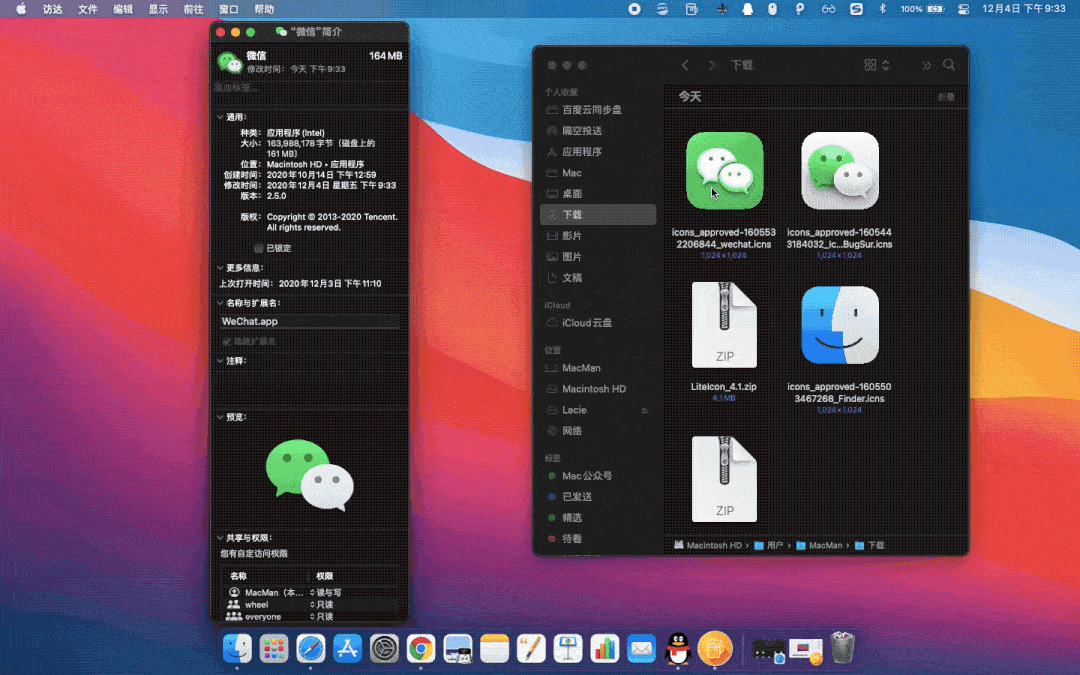Open Safari from the Dock
The width and height of the screenshot is (1080, 675).
tap(311, 648)
